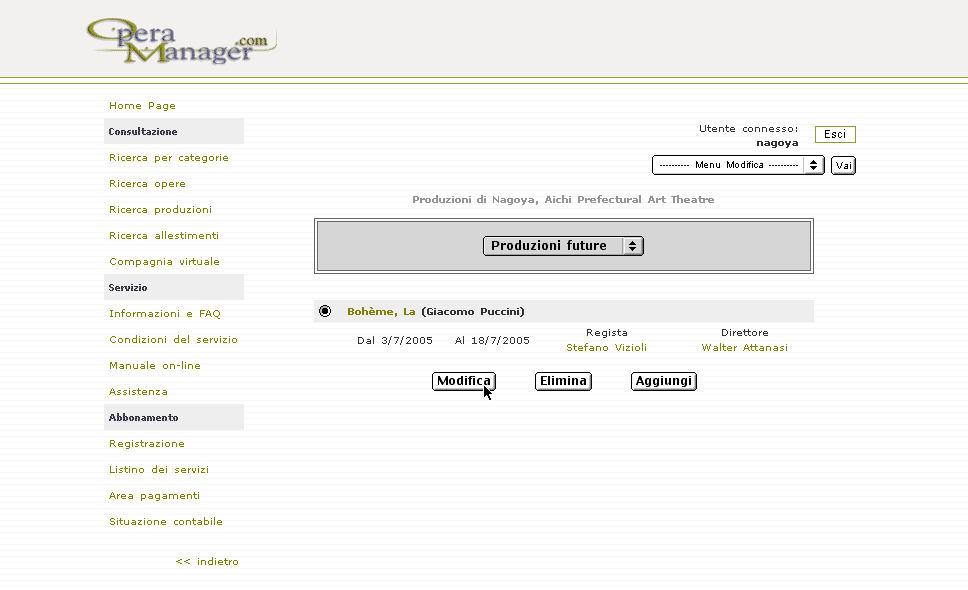This screenshot has height=590, width=968.
Task: Select the Bohème, La radio button
Action: pyautogui.click(x=325, y=311)
